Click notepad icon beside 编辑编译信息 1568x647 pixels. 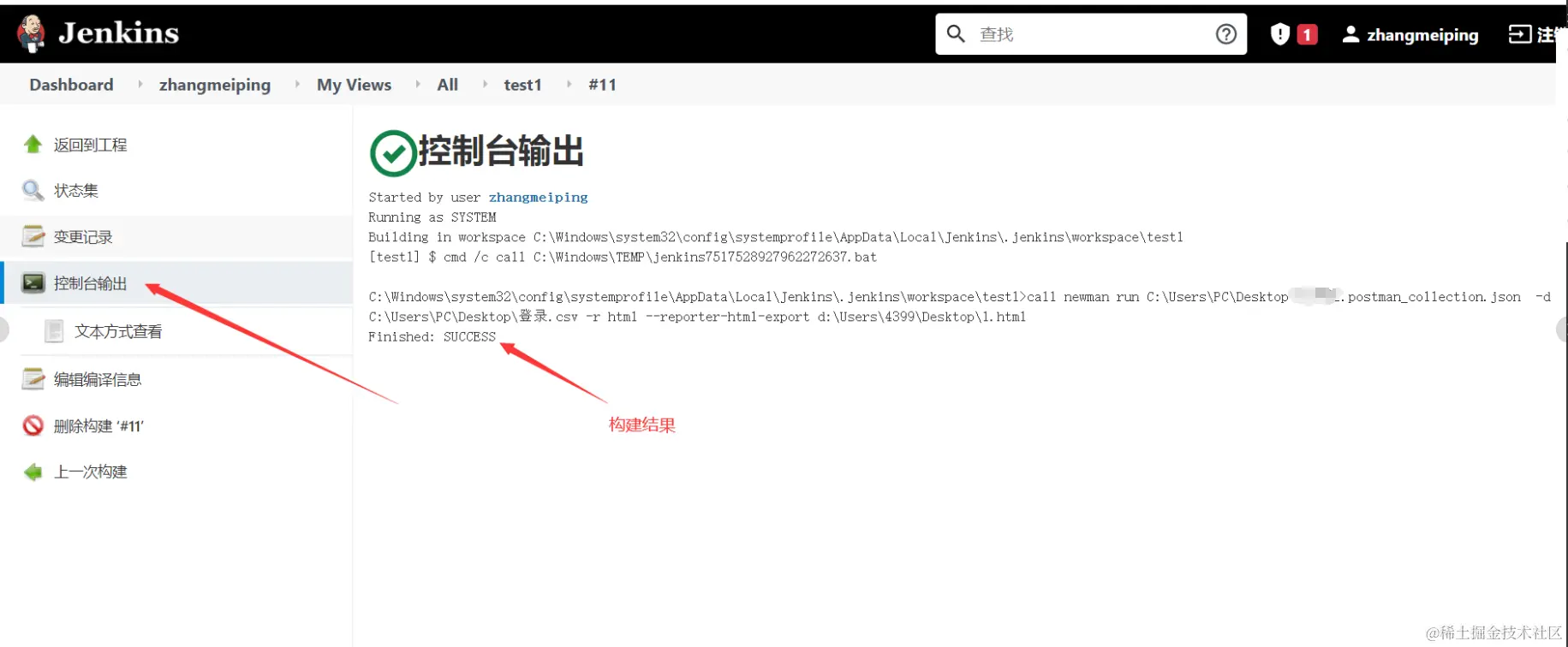pos(33,378)
